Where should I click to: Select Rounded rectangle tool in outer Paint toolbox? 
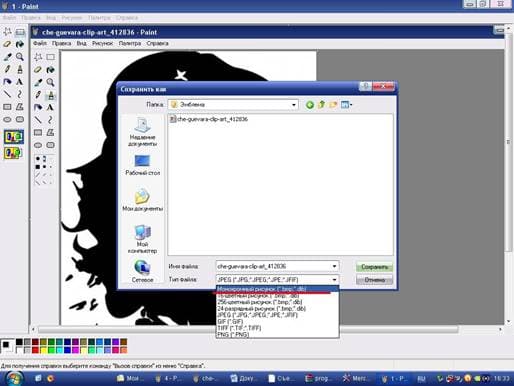20,119
